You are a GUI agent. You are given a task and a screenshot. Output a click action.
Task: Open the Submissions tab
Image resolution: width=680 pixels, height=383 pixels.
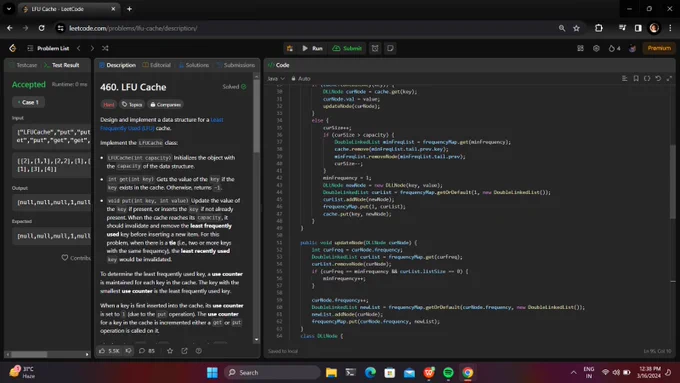[235, 65]
